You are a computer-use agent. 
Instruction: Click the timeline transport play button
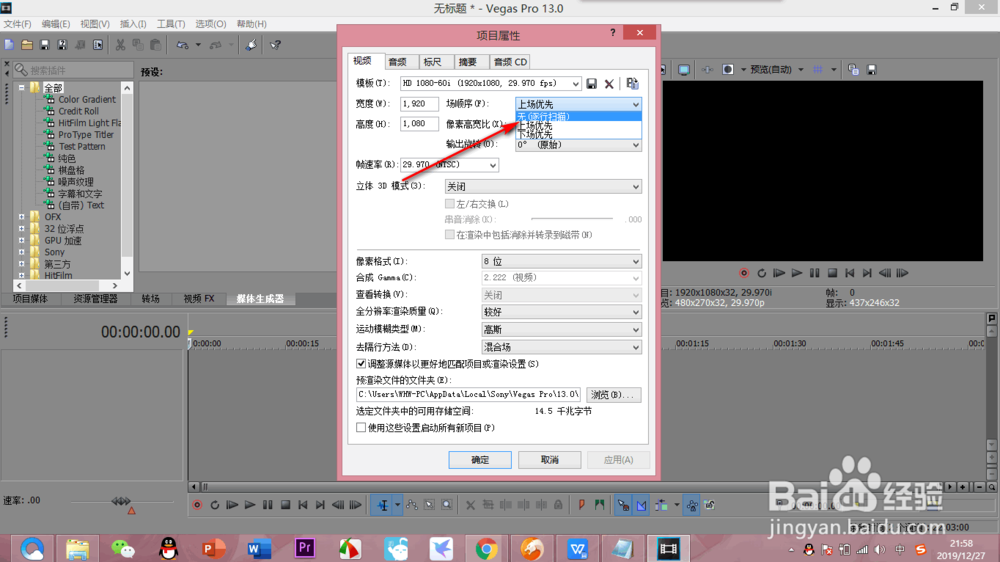[250, 505]
